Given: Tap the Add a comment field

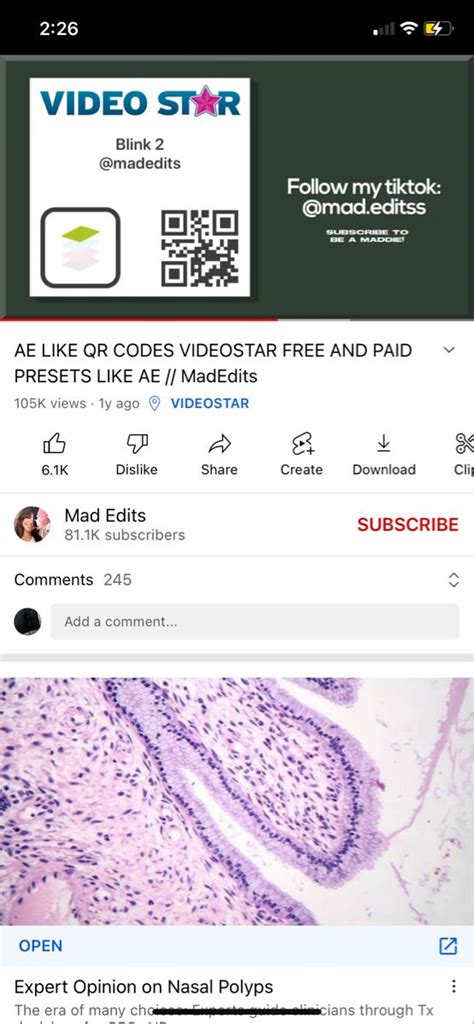Looking at the screenshot, I should tap(255, 622).
